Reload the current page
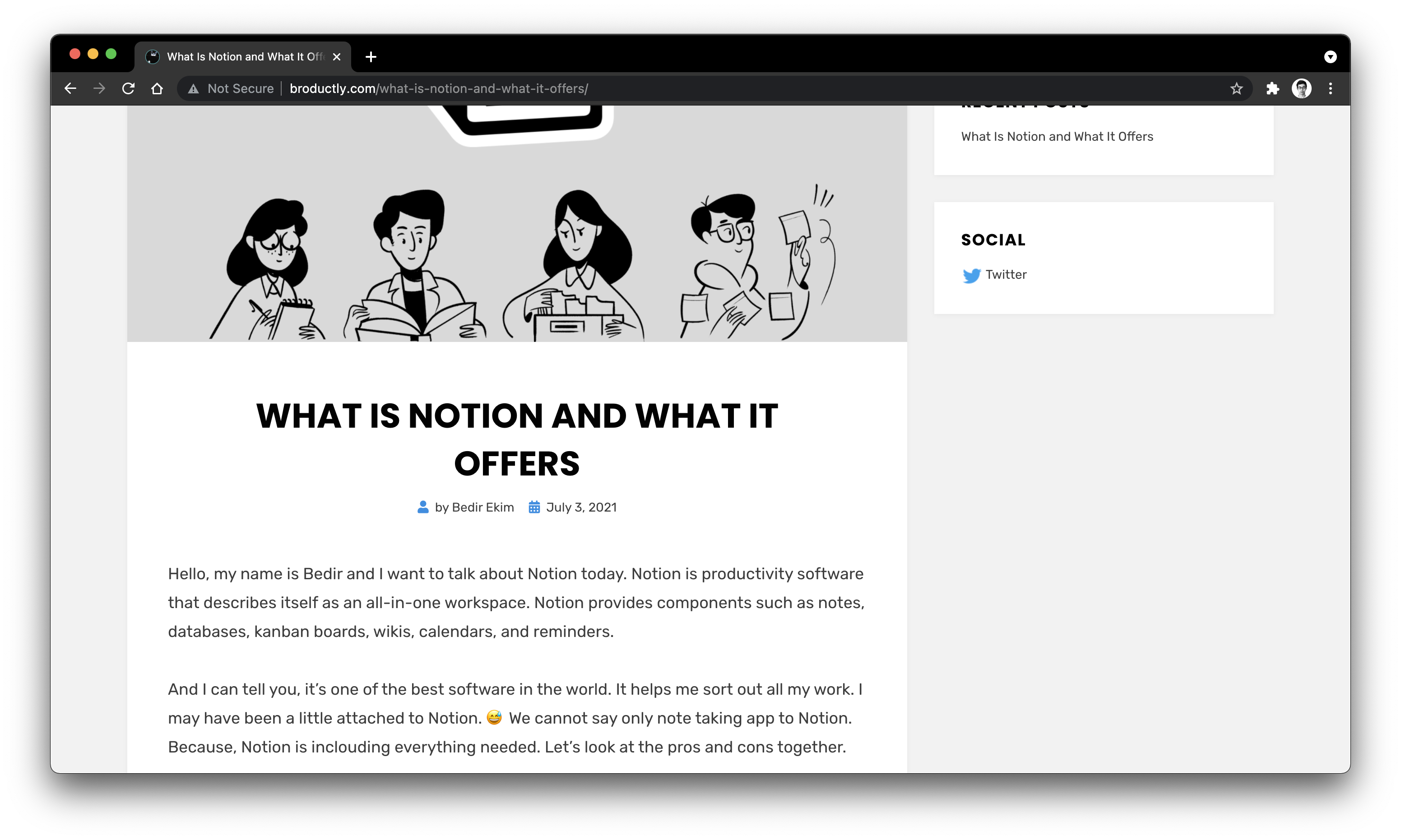The width and height of the screenshot is (1401, 840). [129, 88]
